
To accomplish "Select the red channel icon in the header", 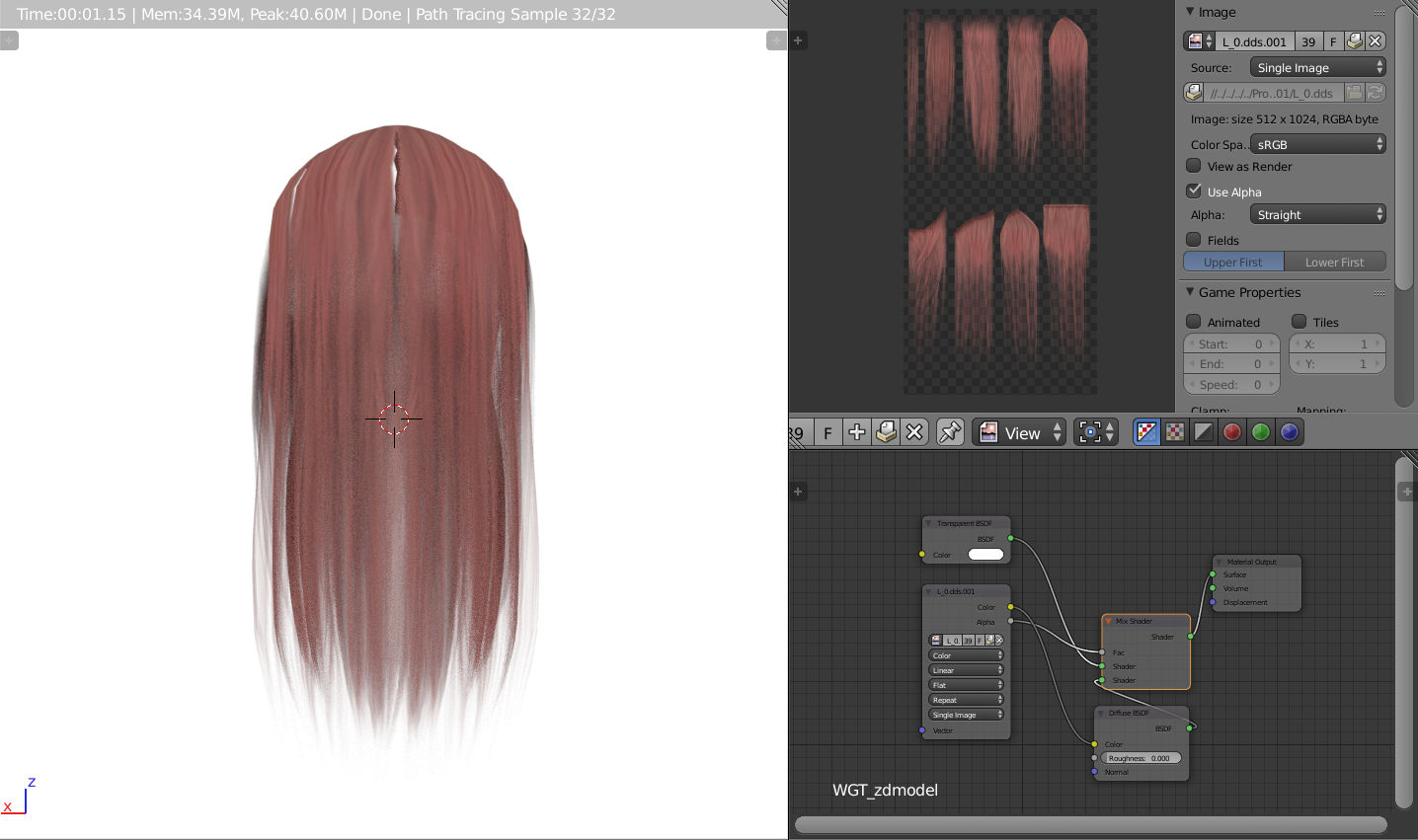I will point(1231,431).
